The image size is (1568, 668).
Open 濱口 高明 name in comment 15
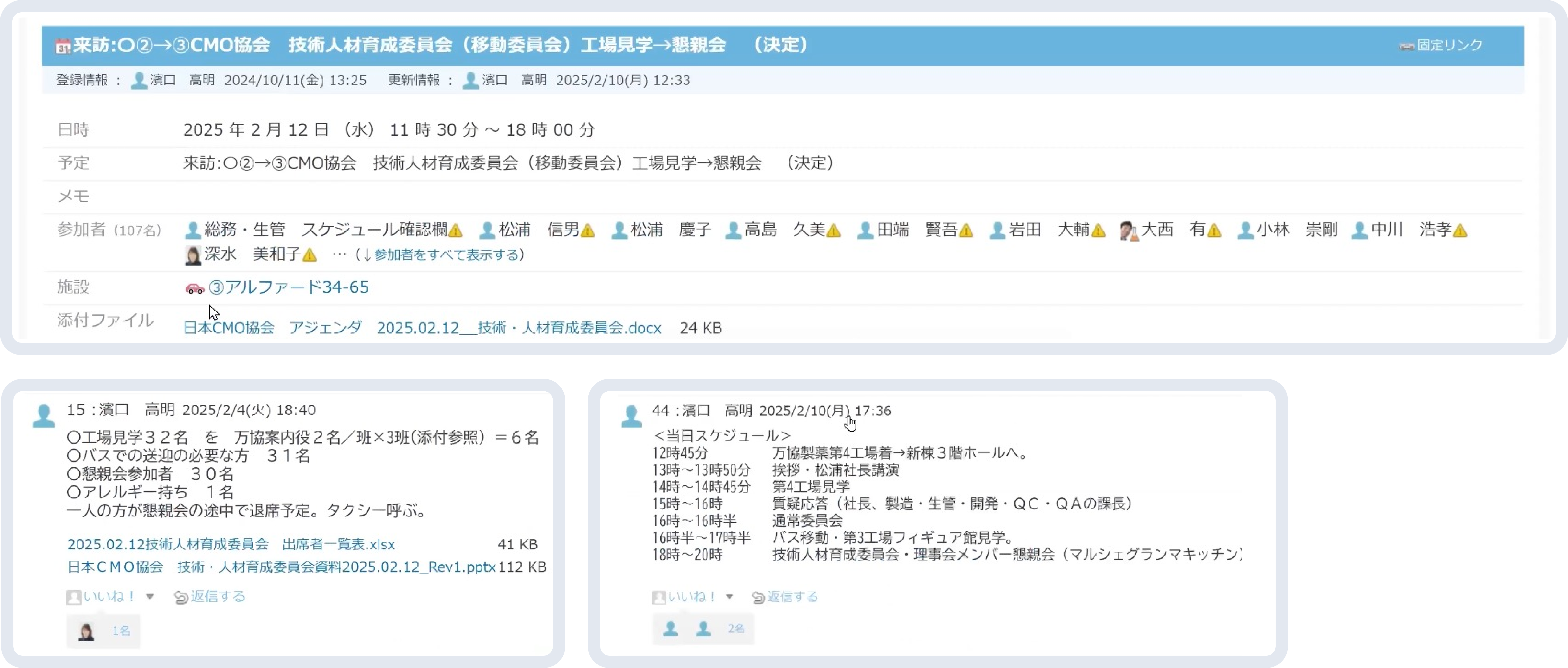[136, 410]
